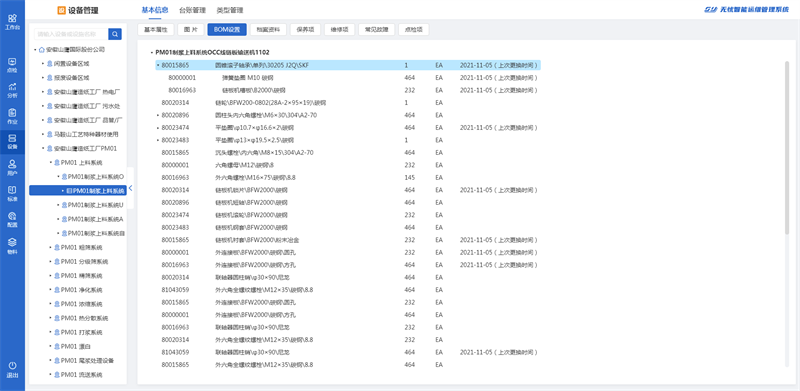Open the 分析 analysis sidebar icon
The height and width of the screenshot is (391, 800).
12,89
